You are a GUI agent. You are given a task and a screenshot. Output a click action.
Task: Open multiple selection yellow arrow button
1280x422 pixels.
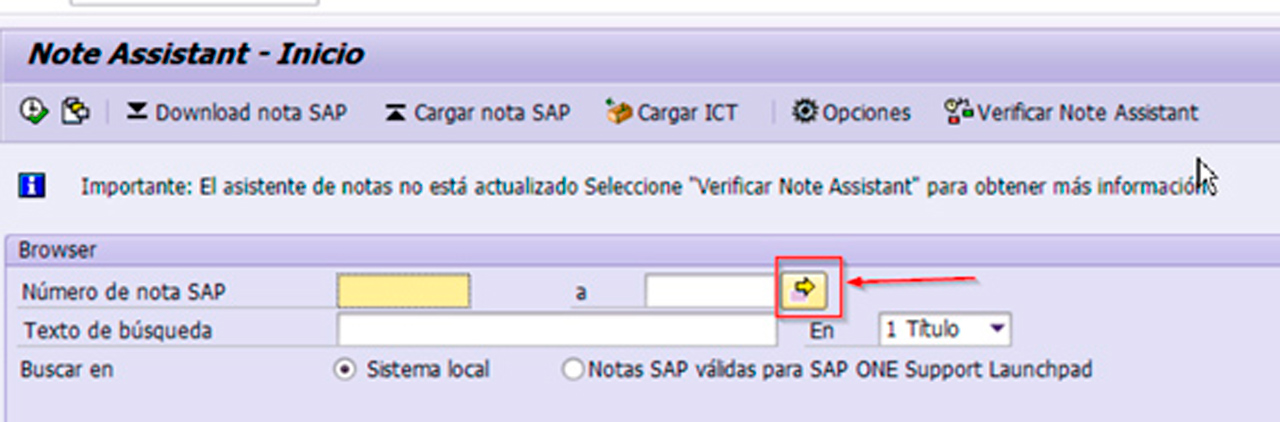pos(805,290)
